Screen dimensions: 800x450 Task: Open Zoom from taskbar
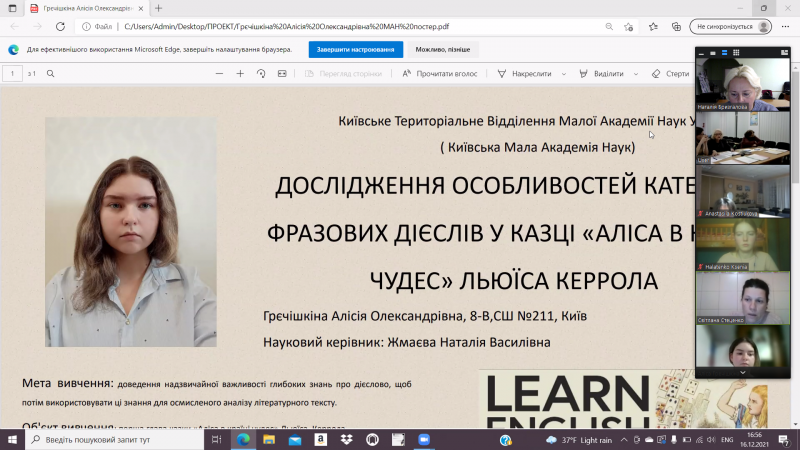pyautogui.click(x=424, y=439)
